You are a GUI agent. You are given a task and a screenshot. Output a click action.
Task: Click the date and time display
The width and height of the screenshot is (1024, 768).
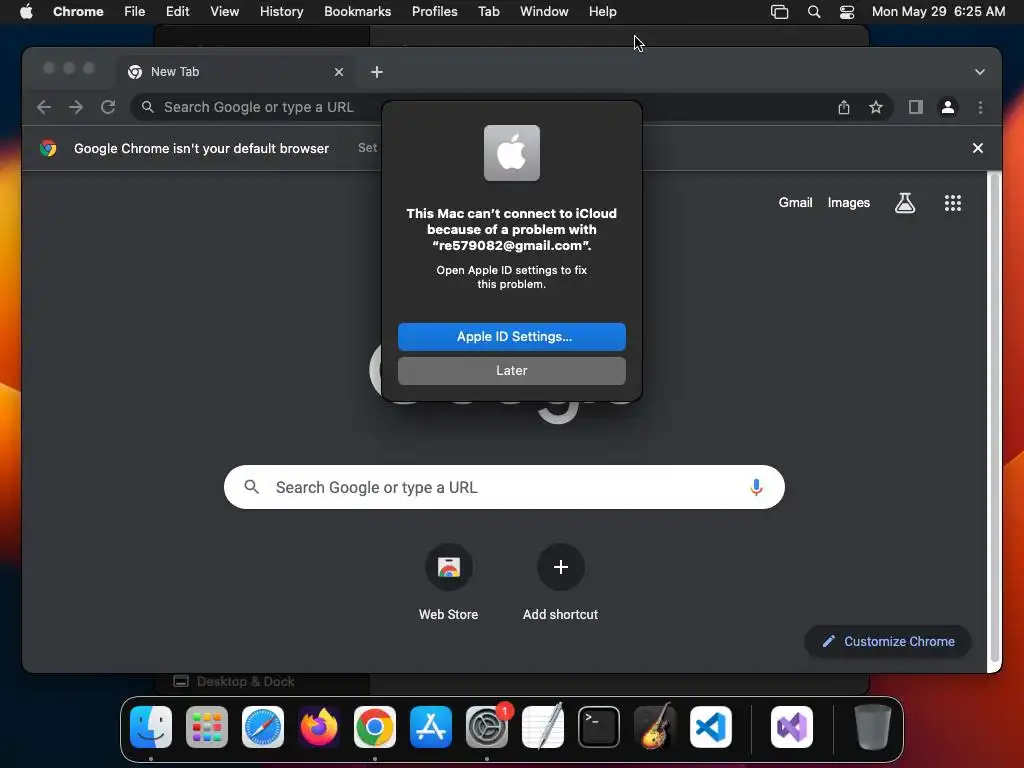tap(938, 11)
